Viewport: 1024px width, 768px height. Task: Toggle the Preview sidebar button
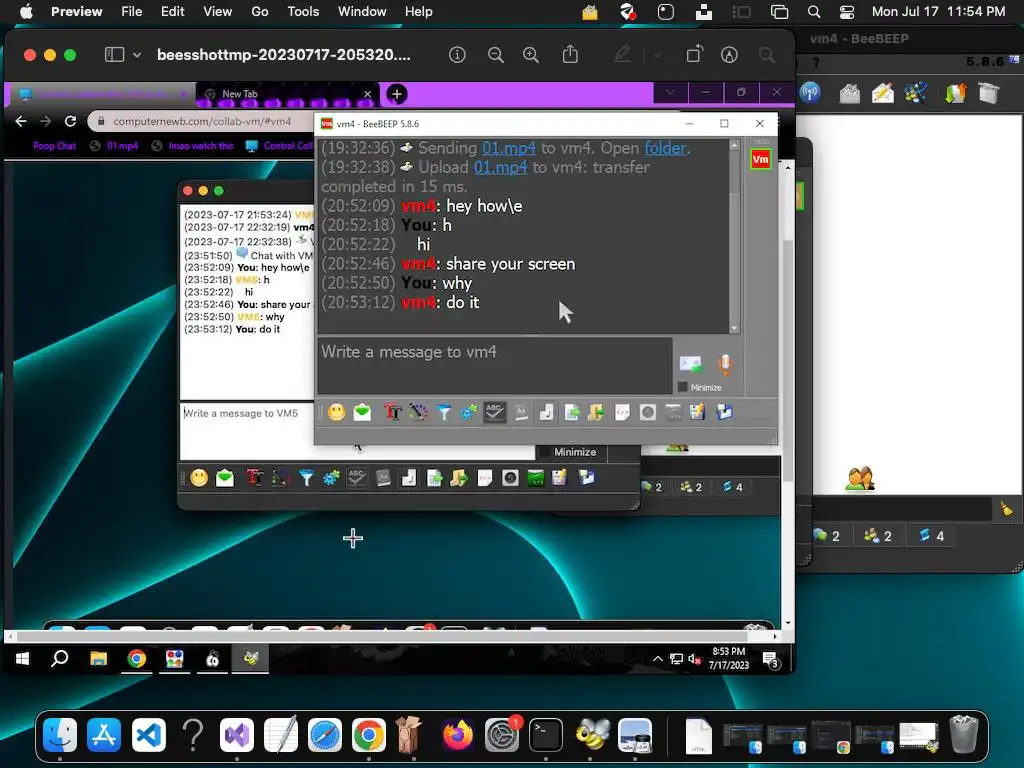point(114,55)
